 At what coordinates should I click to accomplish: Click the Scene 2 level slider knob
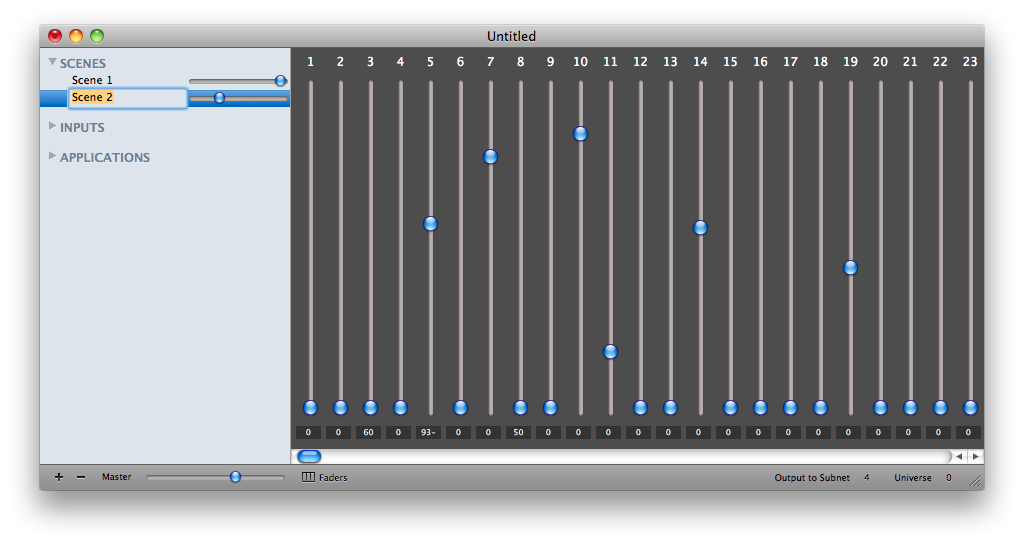point(219,98)
